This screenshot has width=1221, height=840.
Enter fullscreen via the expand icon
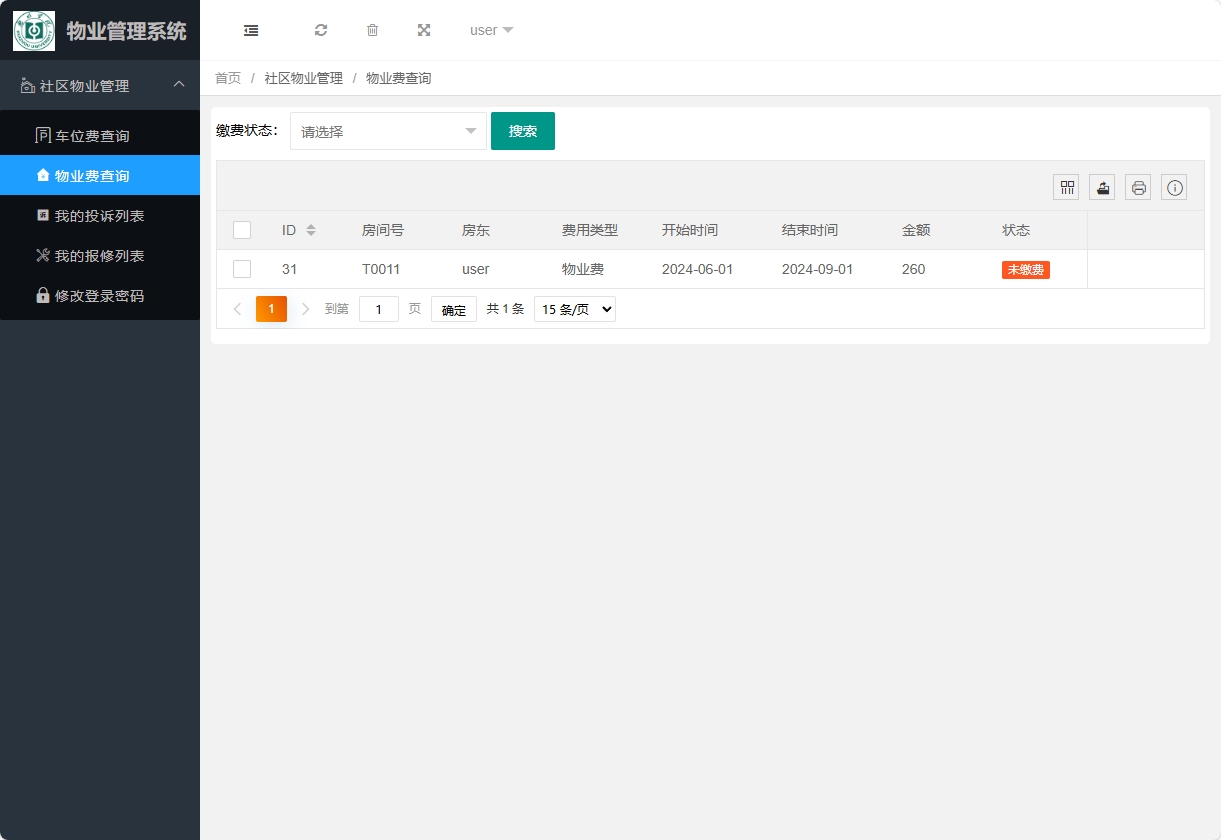tap(424, 30)
